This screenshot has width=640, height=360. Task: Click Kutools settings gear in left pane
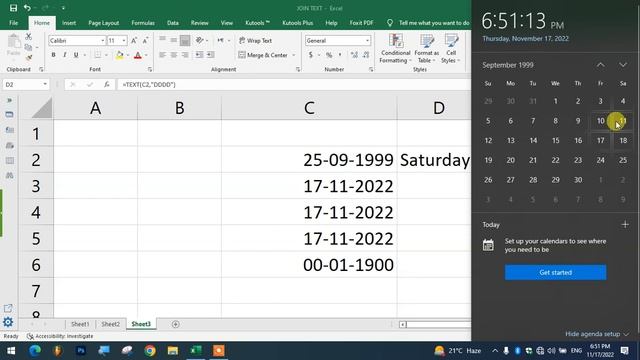8,322
